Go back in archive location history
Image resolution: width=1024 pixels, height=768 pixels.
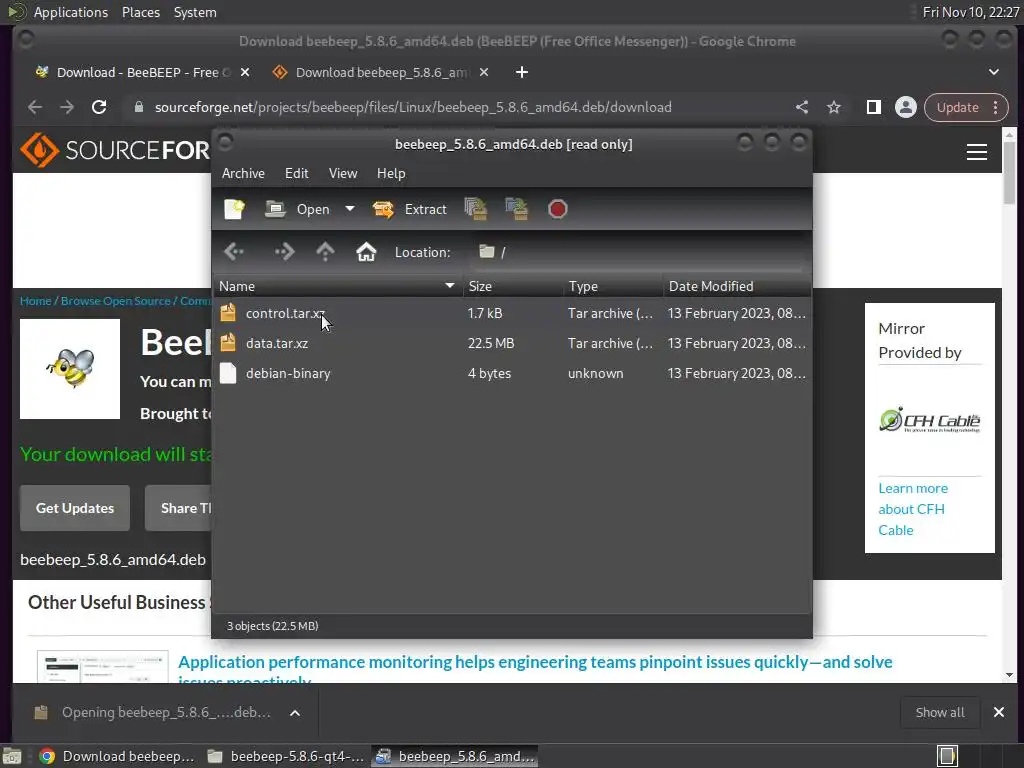234,252
